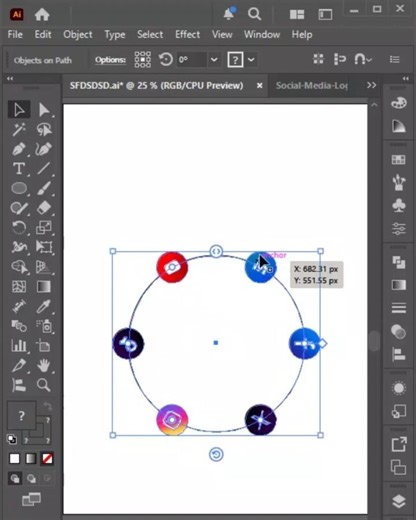Select the Gradient tool
Image resolution: width=416 pixels, height=520 pixels.
coord(44,286)
